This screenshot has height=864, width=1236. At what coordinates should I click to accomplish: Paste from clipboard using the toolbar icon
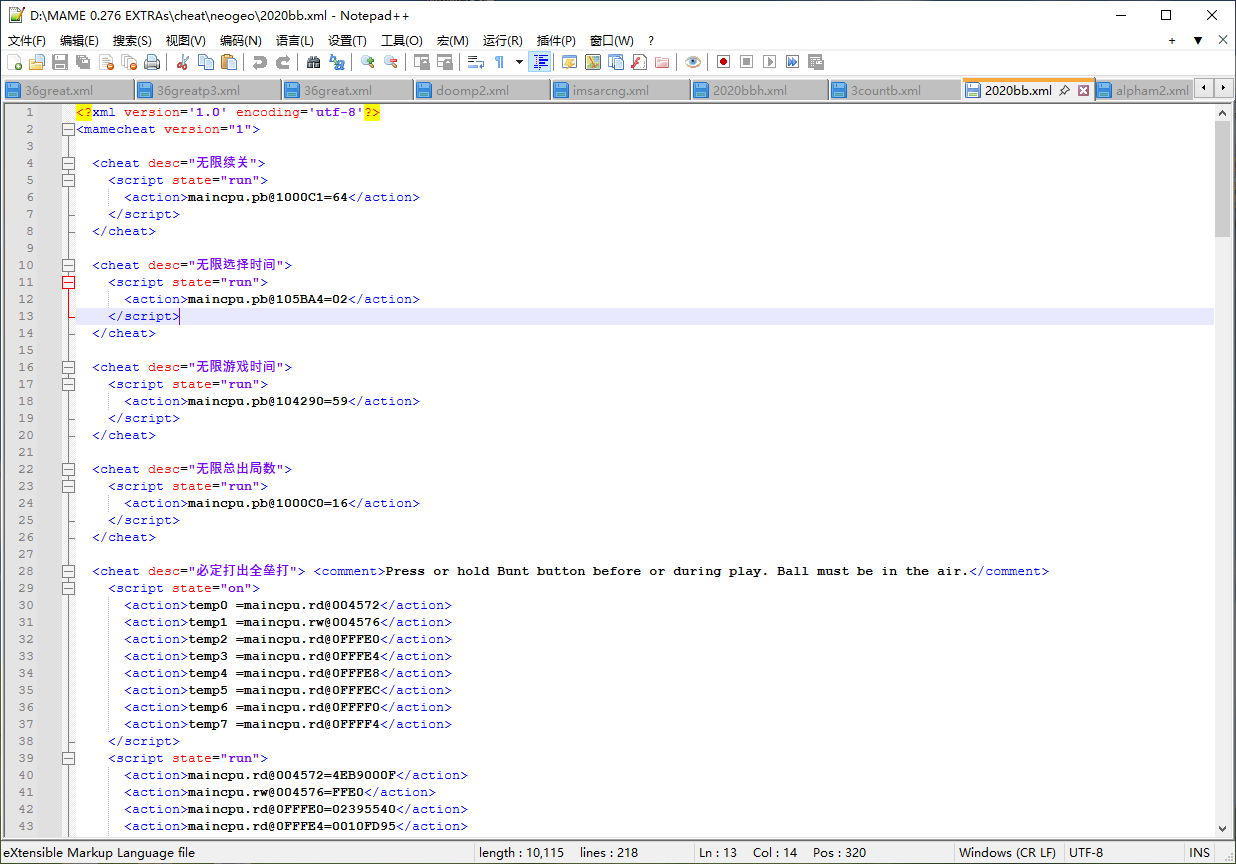229,62
